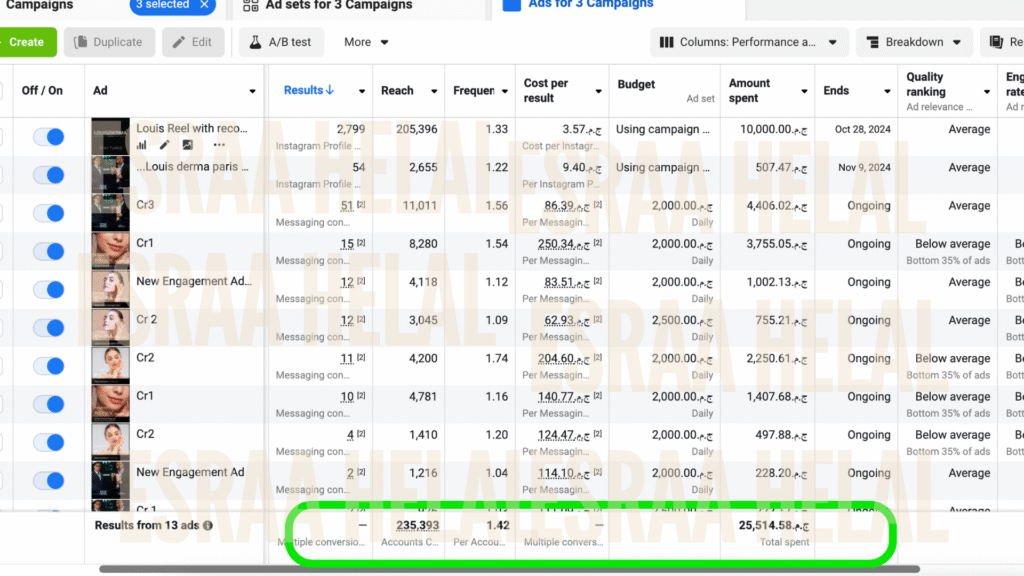1024x576 pixels.
Task: Click the green Create button
Action: [26, 42]
